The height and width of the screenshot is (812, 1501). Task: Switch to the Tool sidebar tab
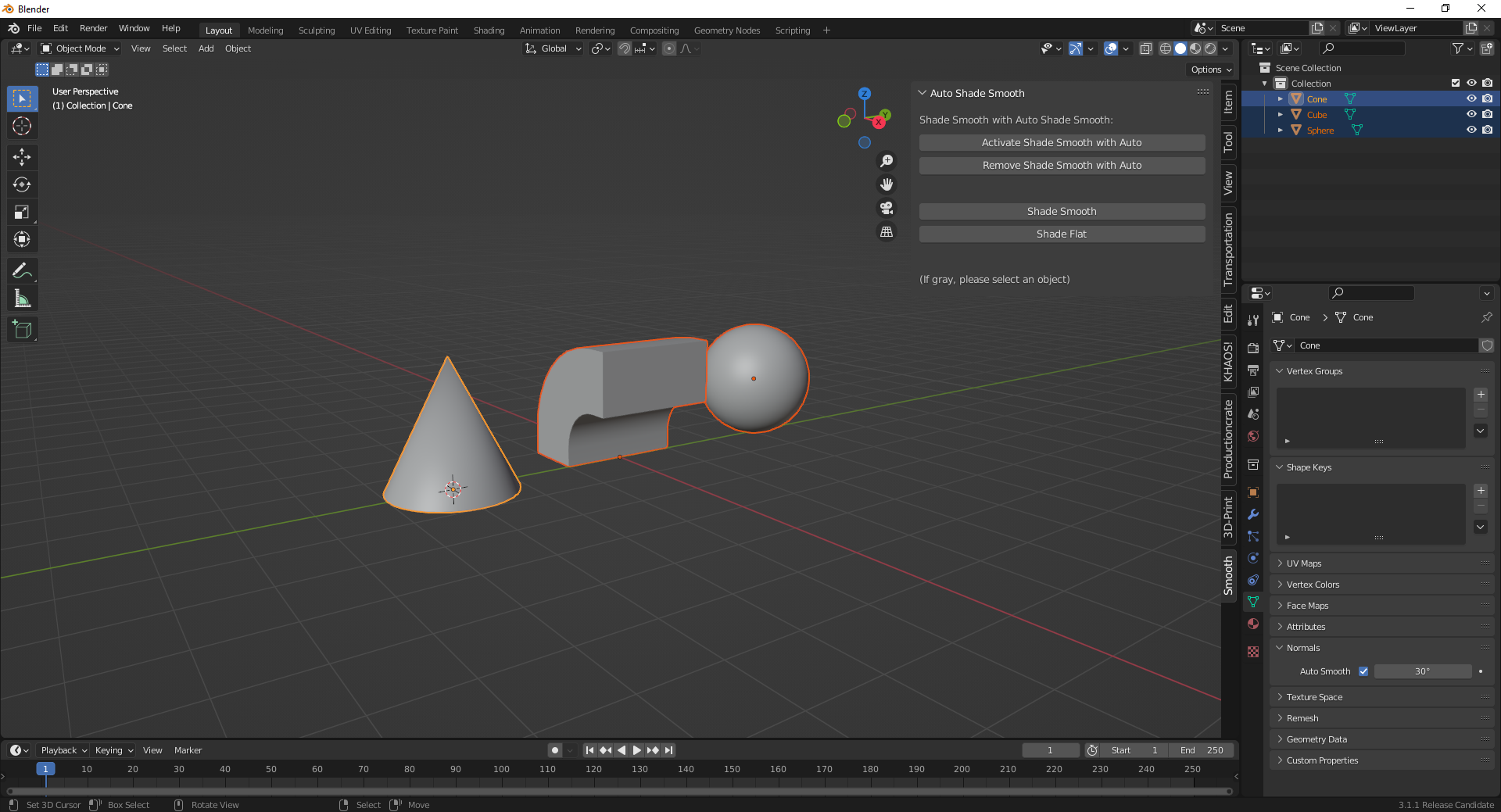(1227, 143)
